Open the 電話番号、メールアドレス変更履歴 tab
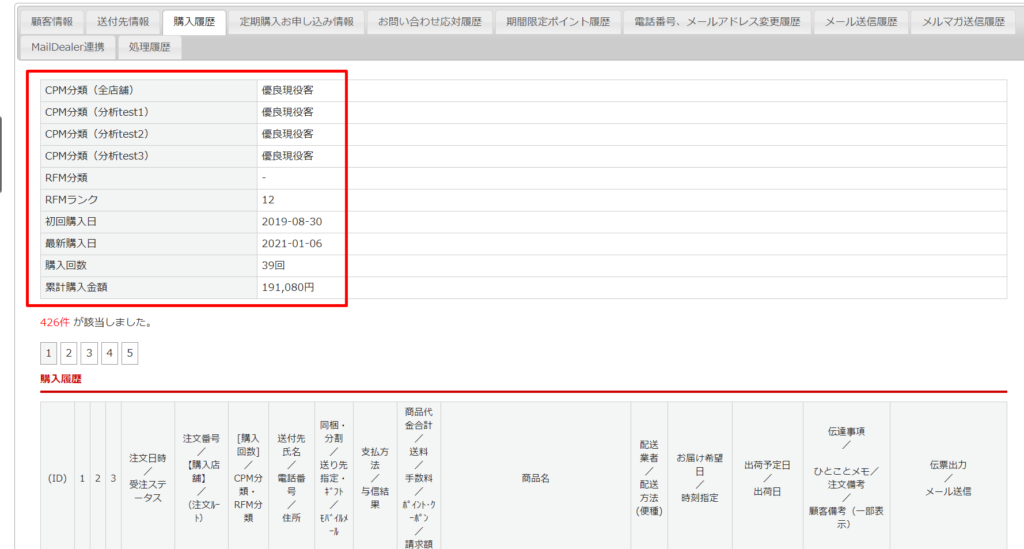The image size is (1024, 549). (x=718, y=22)
